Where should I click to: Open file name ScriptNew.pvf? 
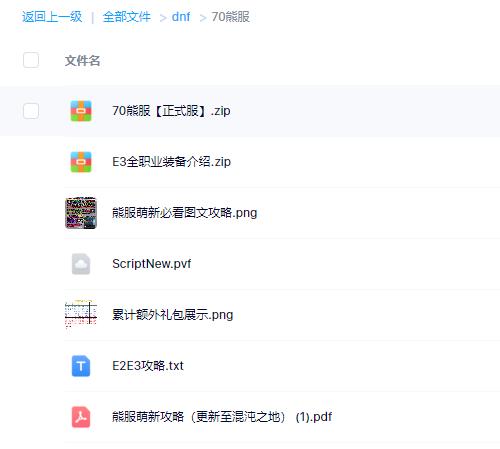[x=152, y=264]
